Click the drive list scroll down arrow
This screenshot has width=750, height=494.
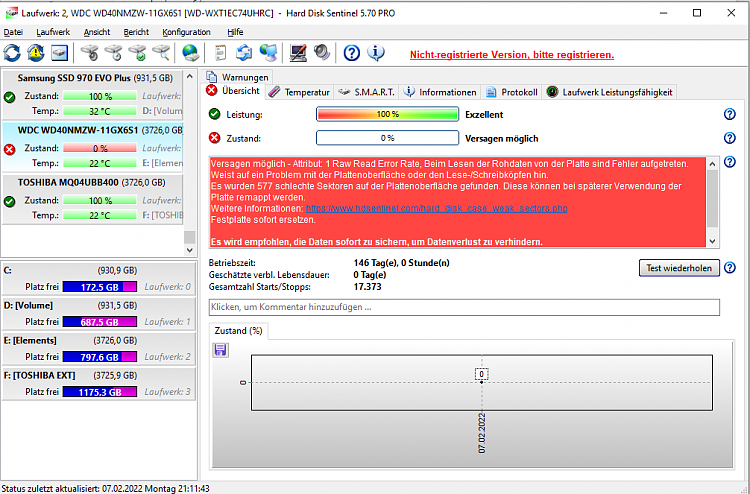pyautogui.click(x=189, y=250)
